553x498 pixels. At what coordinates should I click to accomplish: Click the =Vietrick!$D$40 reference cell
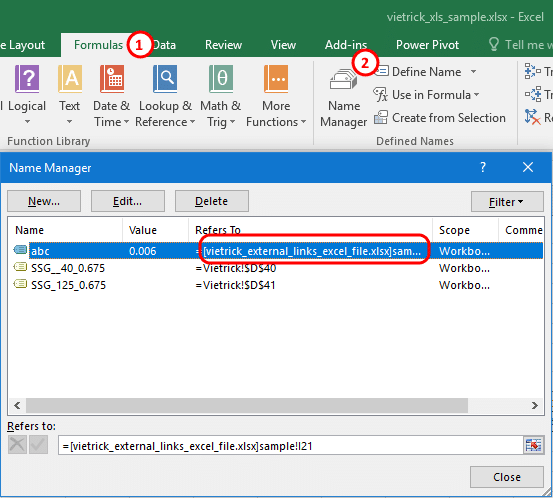[236, 268]
